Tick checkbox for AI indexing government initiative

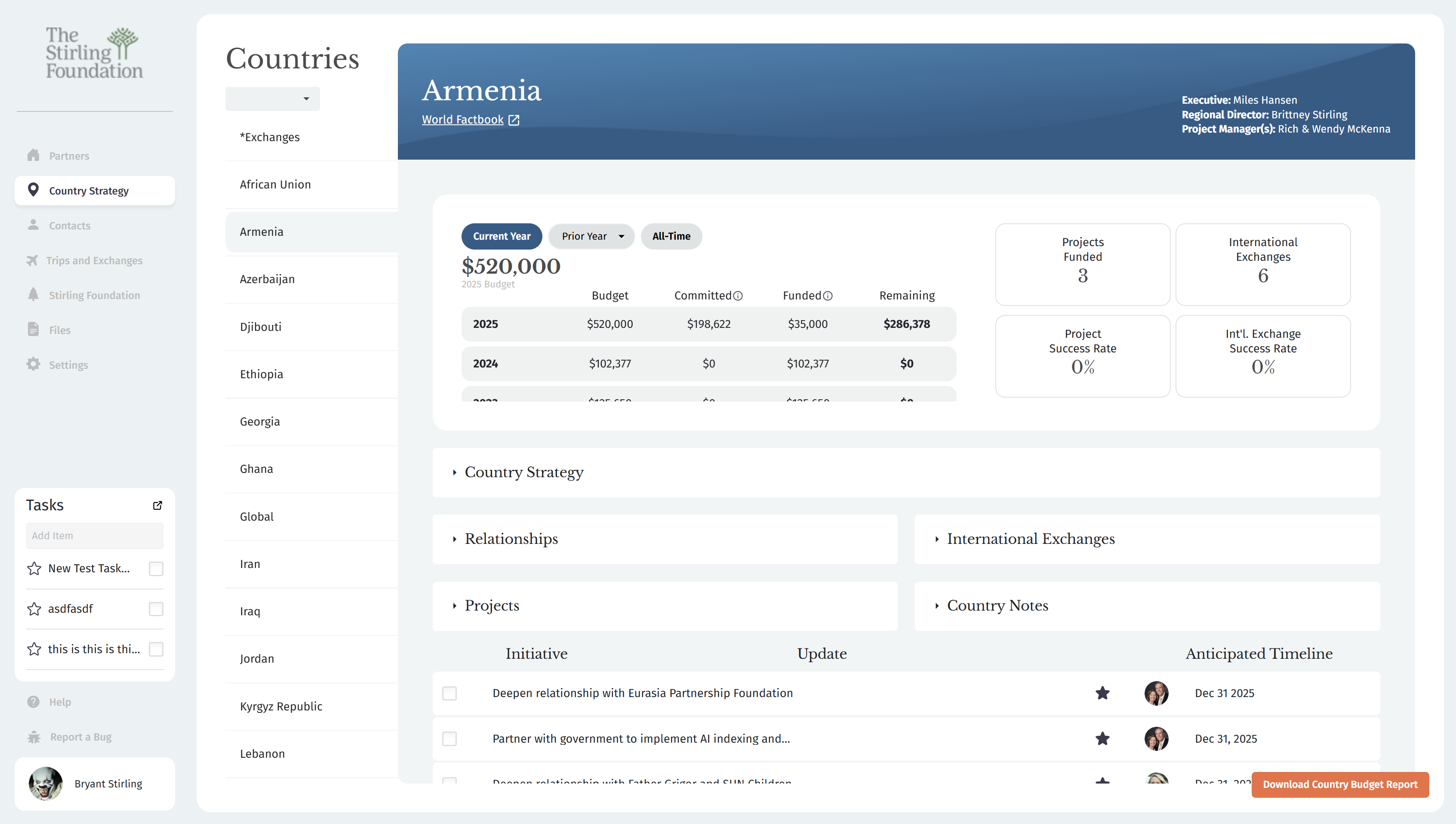pyautogui.click(x=449, y=738)
